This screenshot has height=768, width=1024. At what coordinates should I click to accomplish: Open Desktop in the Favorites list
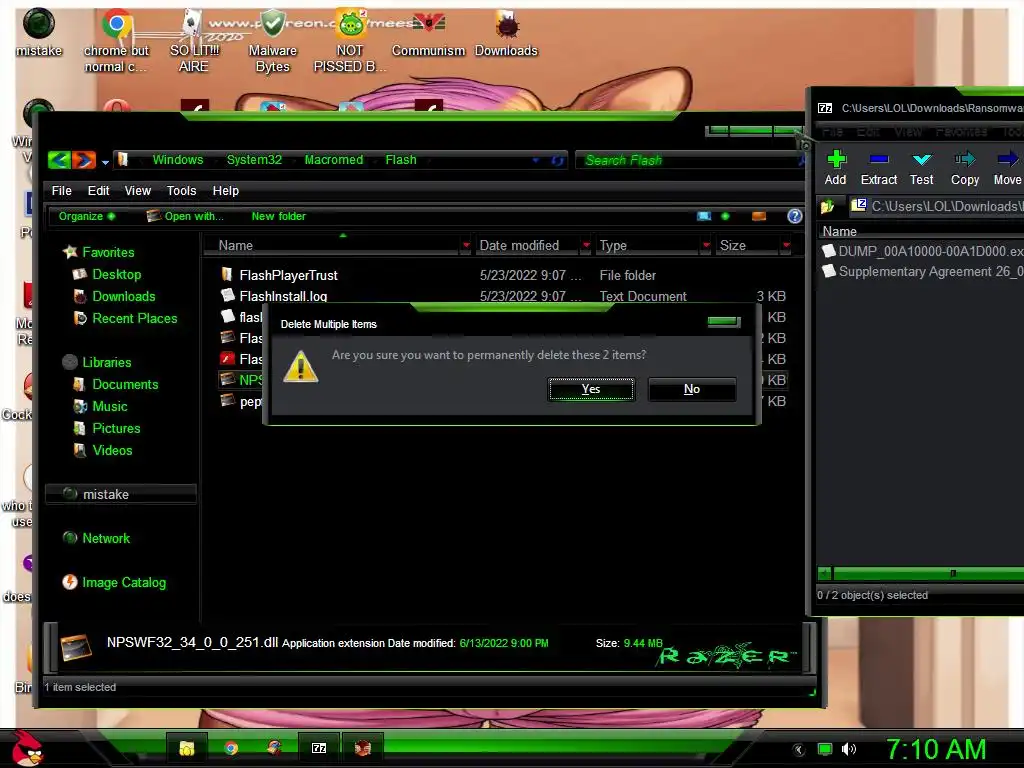tap(117, 274)
